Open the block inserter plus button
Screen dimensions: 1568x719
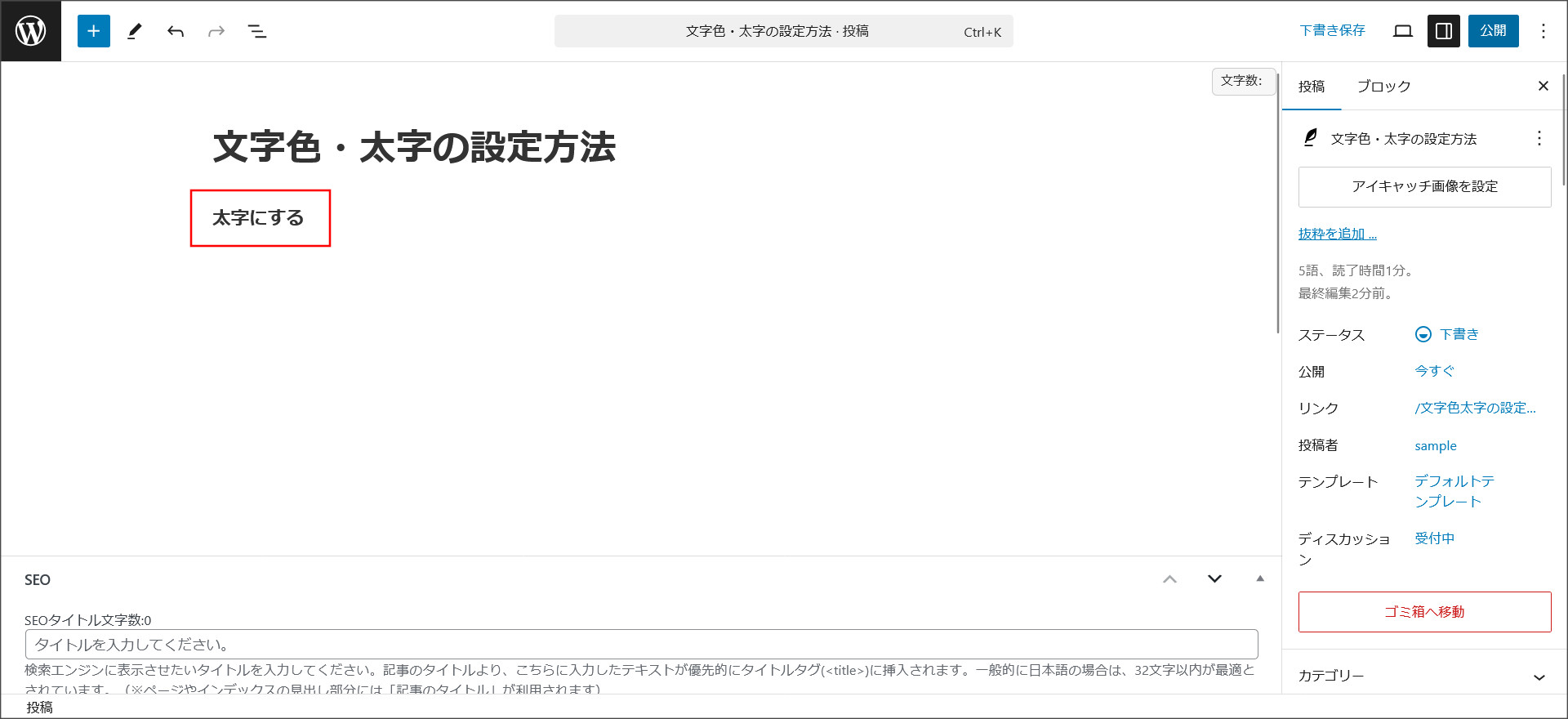[94, 31]
